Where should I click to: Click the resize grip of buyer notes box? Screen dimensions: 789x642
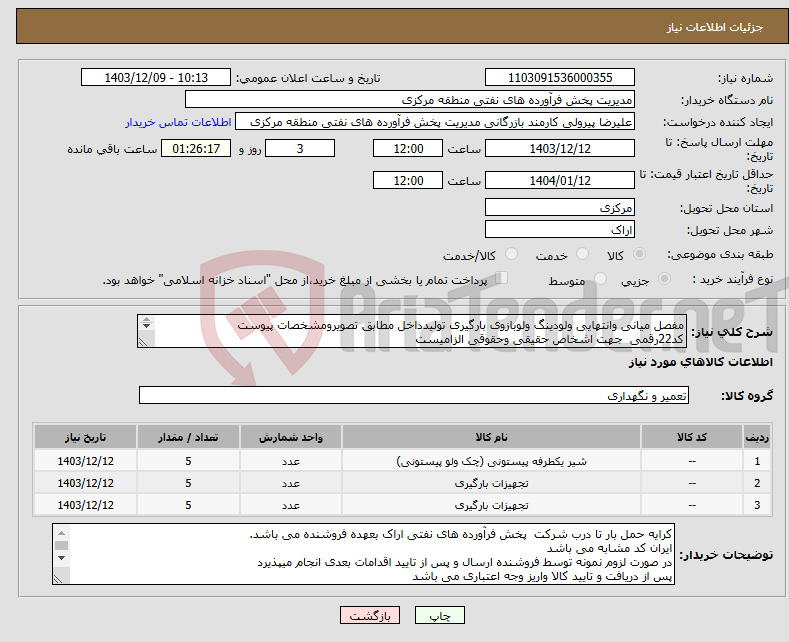58,579
